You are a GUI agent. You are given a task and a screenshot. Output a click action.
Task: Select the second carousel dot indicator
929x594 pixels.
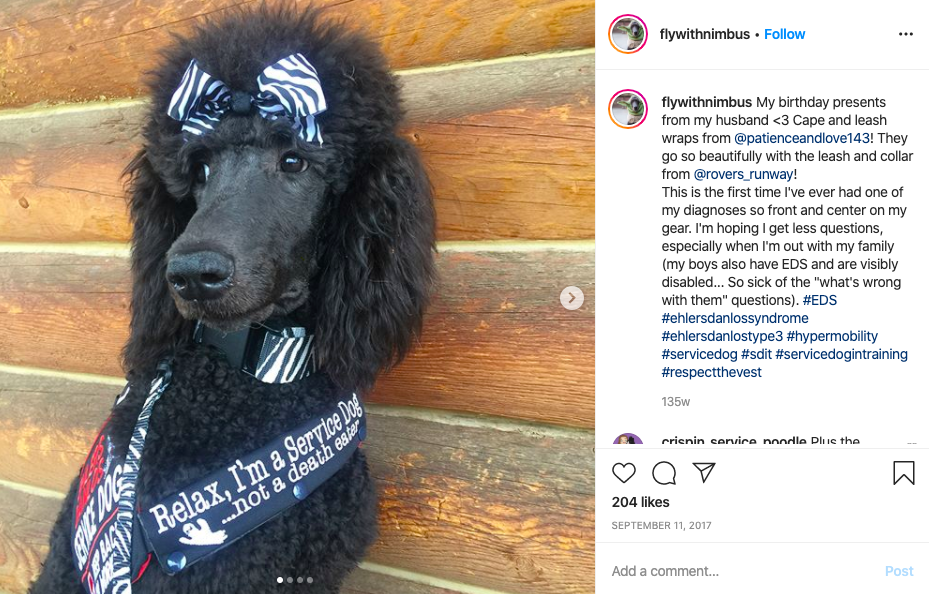[290, 580]
